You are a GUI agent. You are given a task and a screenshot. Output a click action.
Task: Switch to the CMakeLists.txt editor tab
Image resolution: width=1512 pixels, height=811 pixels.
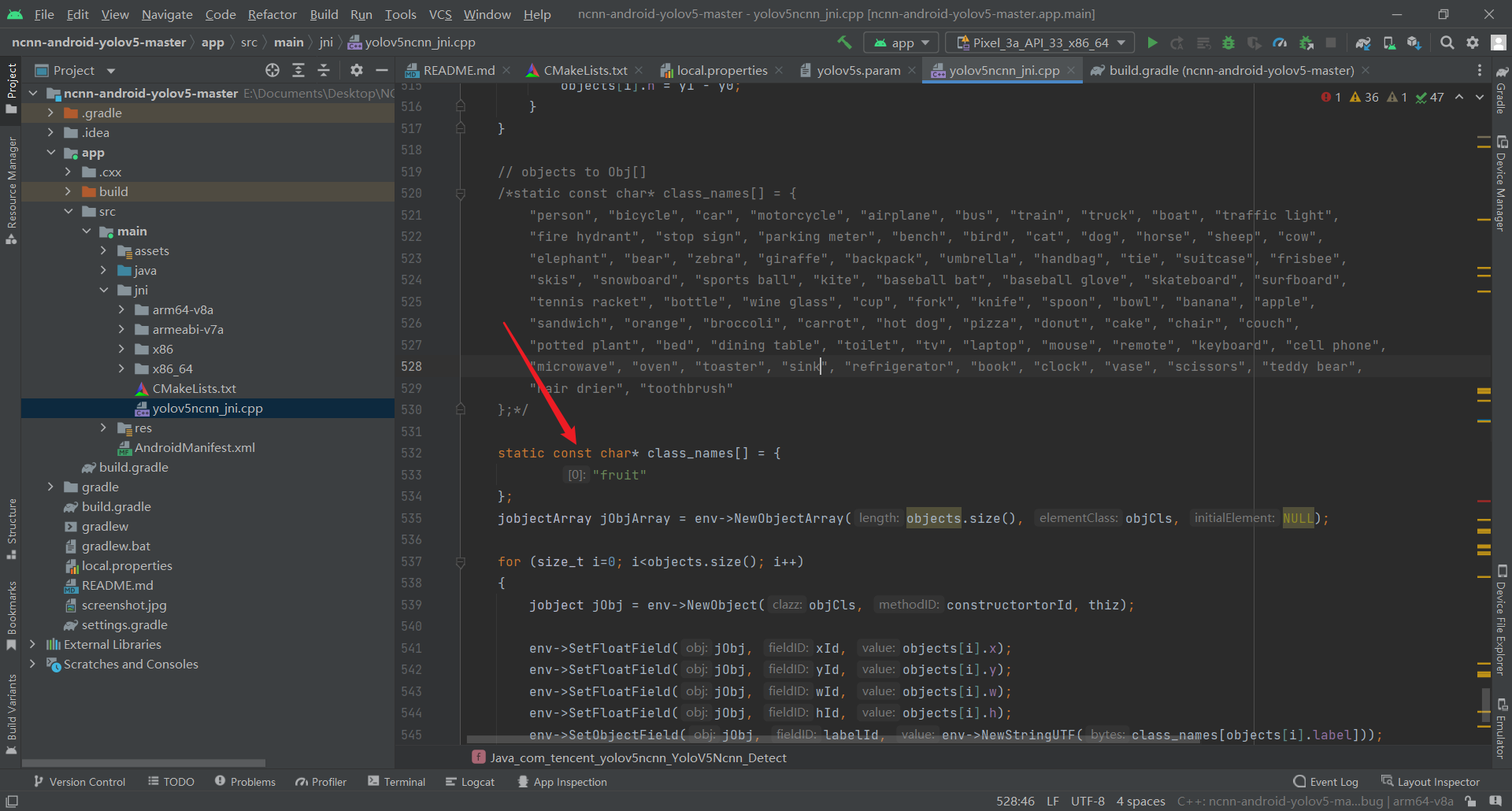click(x=584, y=69)
